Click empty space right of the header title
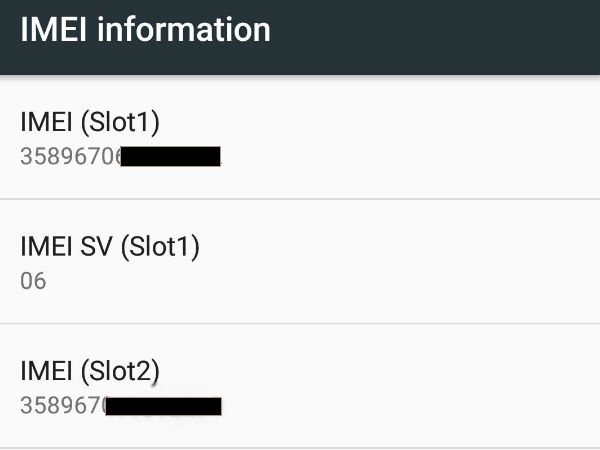The height and width of the screenshot is (450, 600). [440, 30]
